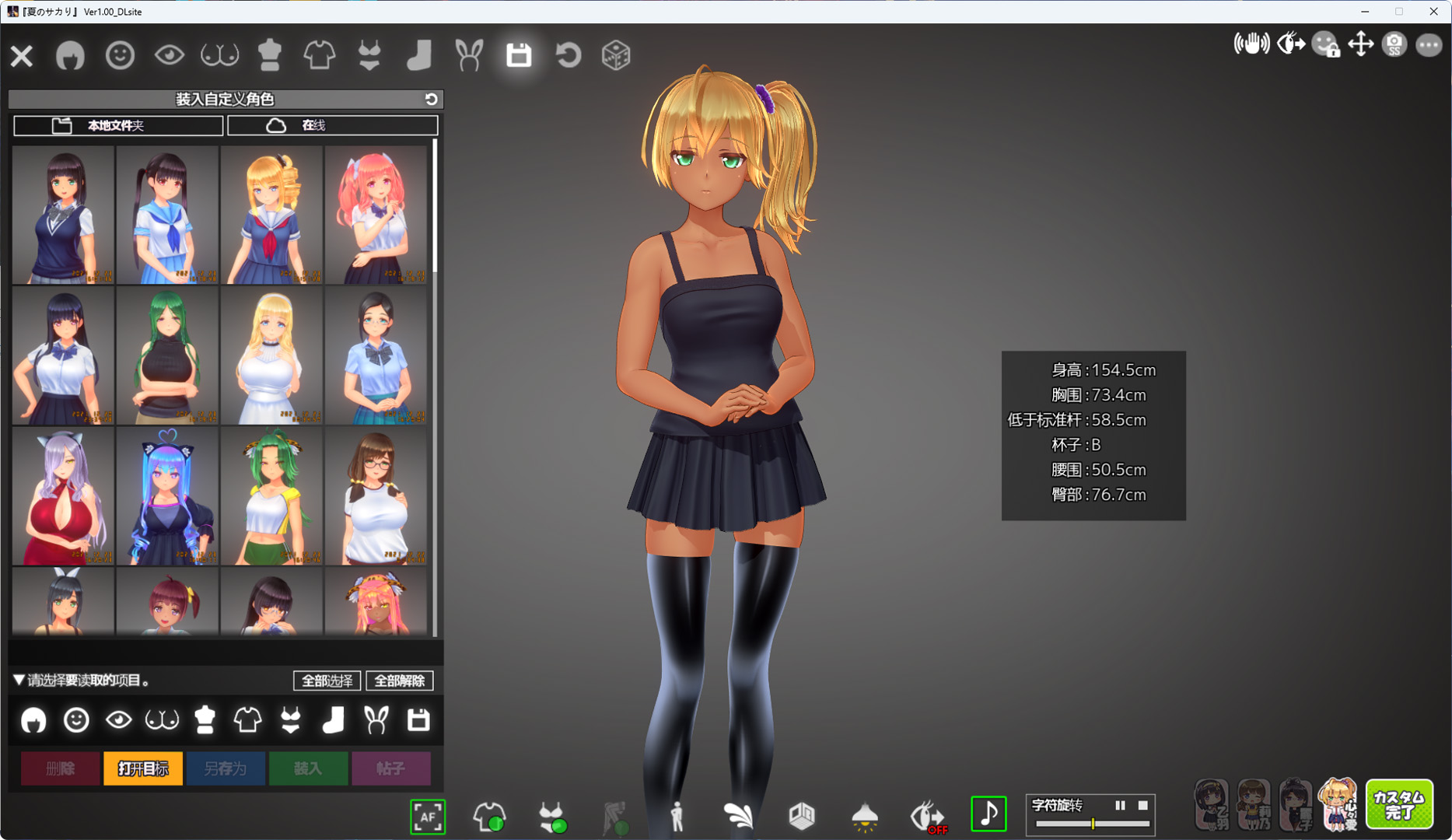Click the ceiling lamp lighting icon
1452x840 pixels.
coord(865,817)
